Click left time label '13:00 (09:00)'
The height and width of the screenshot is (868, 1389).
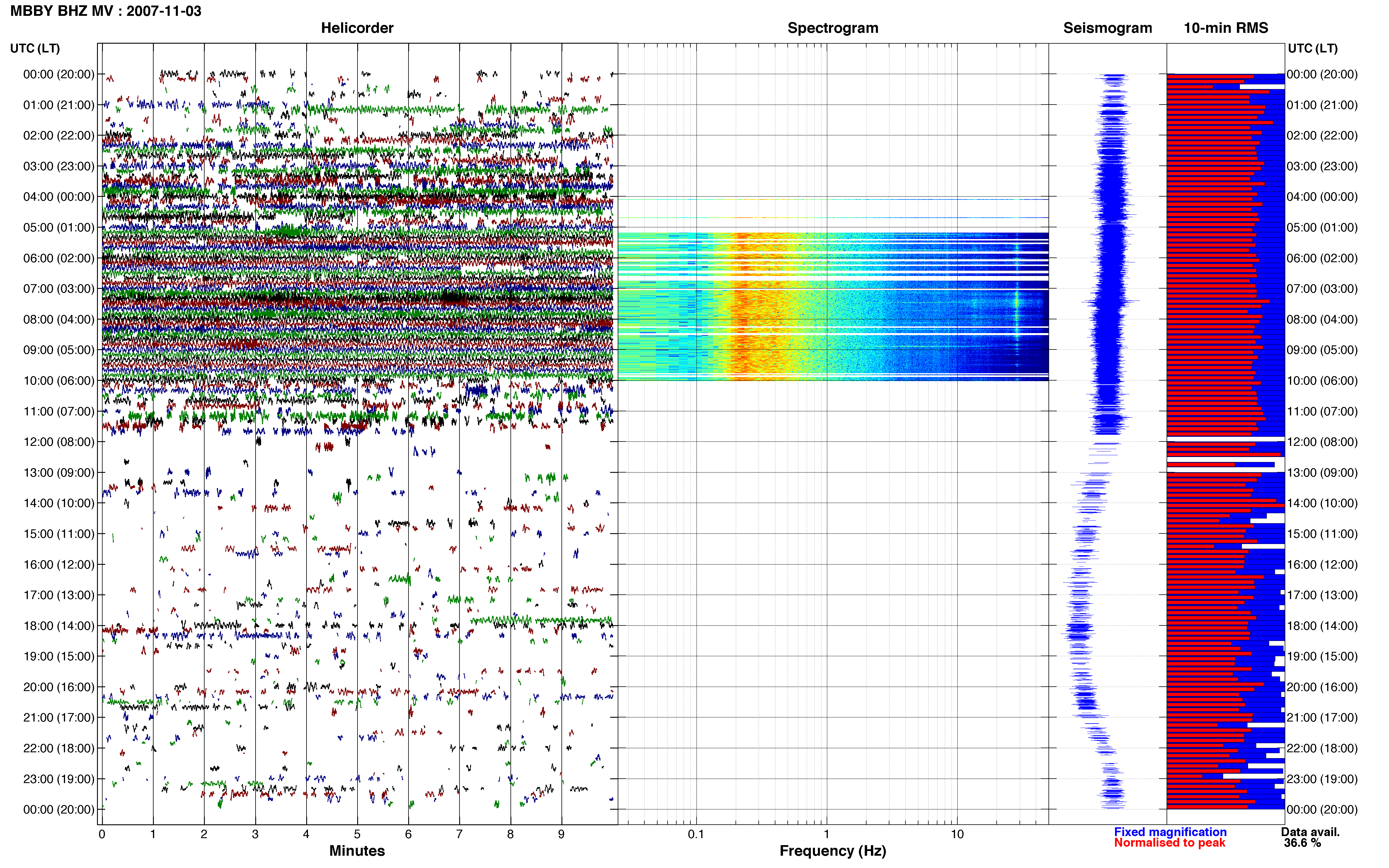(59, 473)
